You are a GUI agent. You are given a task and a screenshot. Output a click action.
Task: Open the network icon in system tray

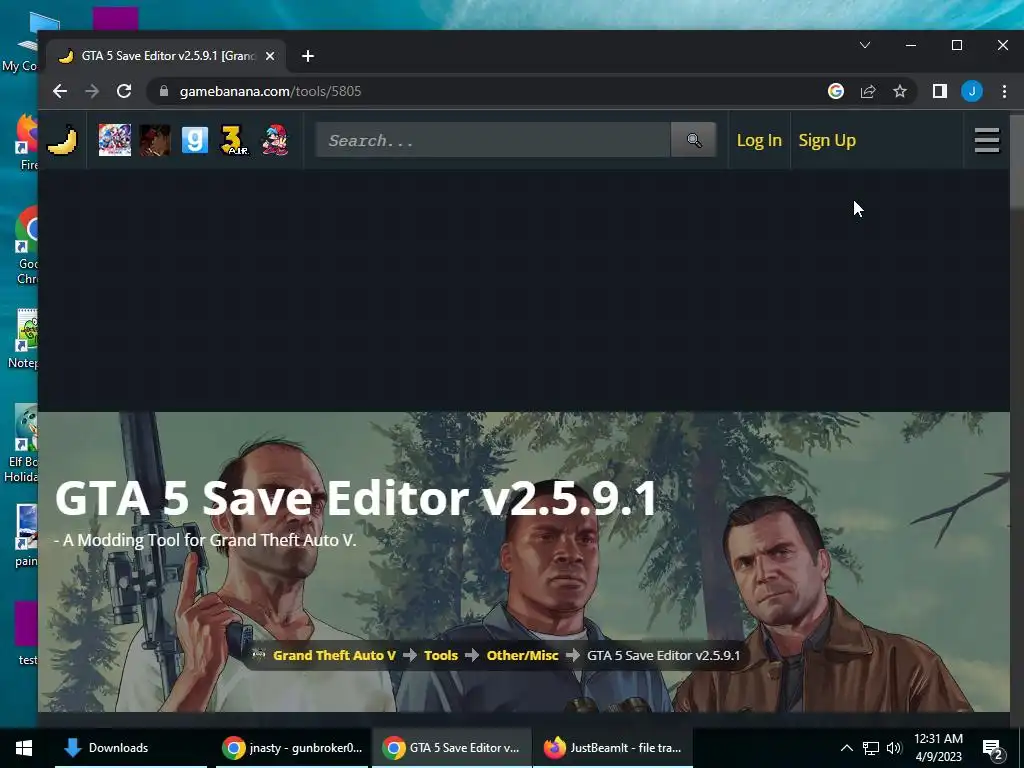coord(871,748)
